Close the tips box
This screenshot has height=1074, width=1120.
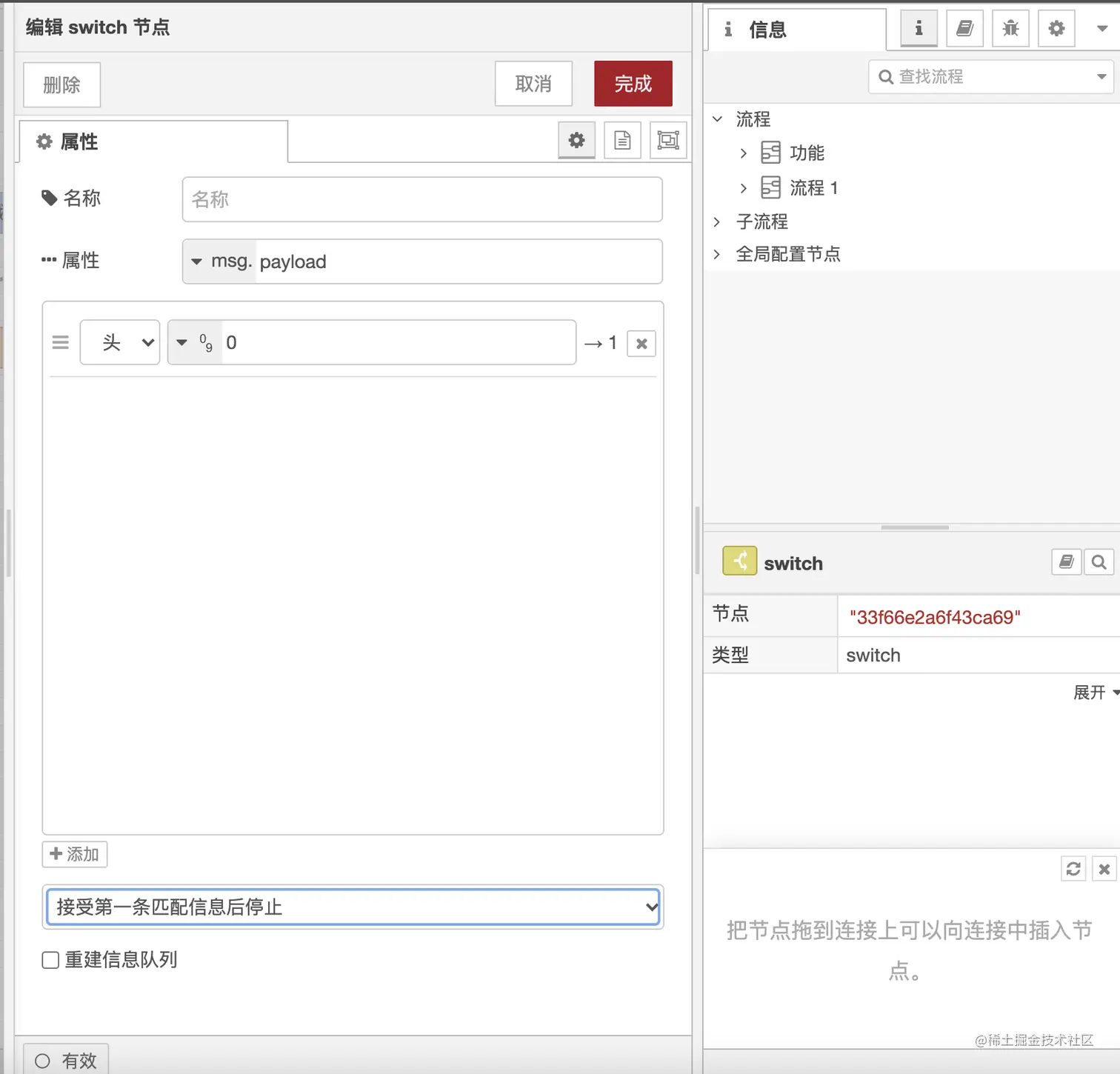[x=1104, y=869]
